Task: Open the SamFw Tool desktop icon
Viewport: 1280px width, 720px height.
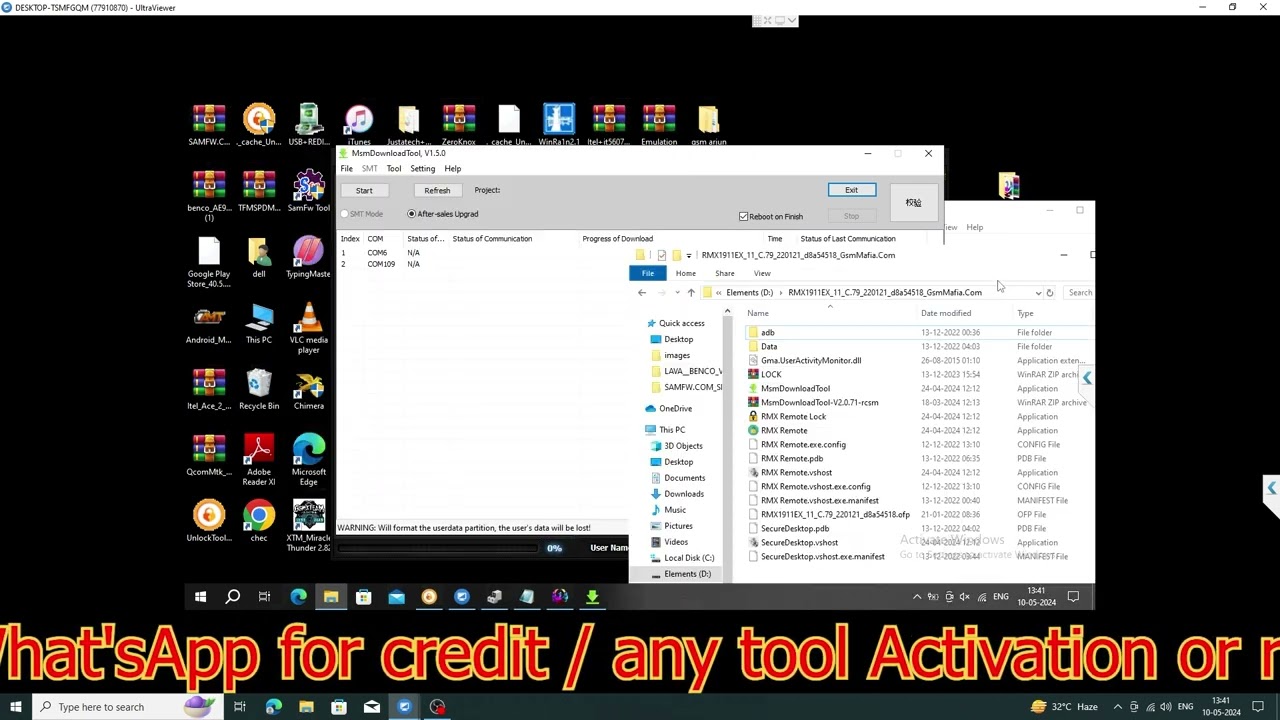Action: click(x=309, y=191)
